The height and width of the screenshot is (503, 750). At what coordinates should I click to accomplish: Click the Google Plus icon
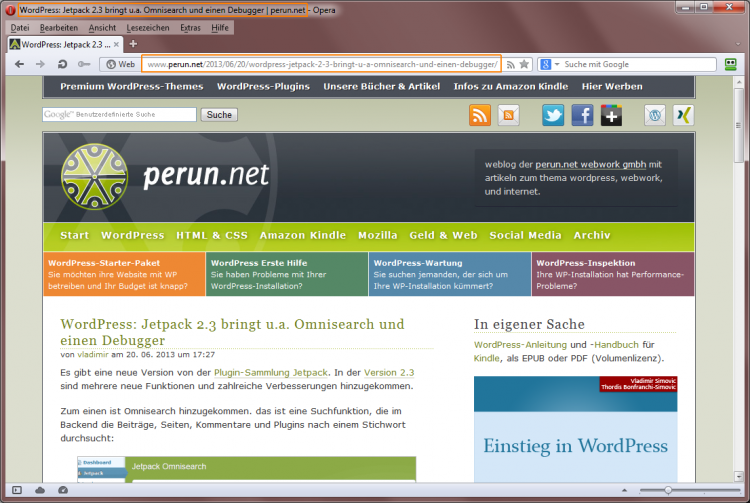point(611,115)
